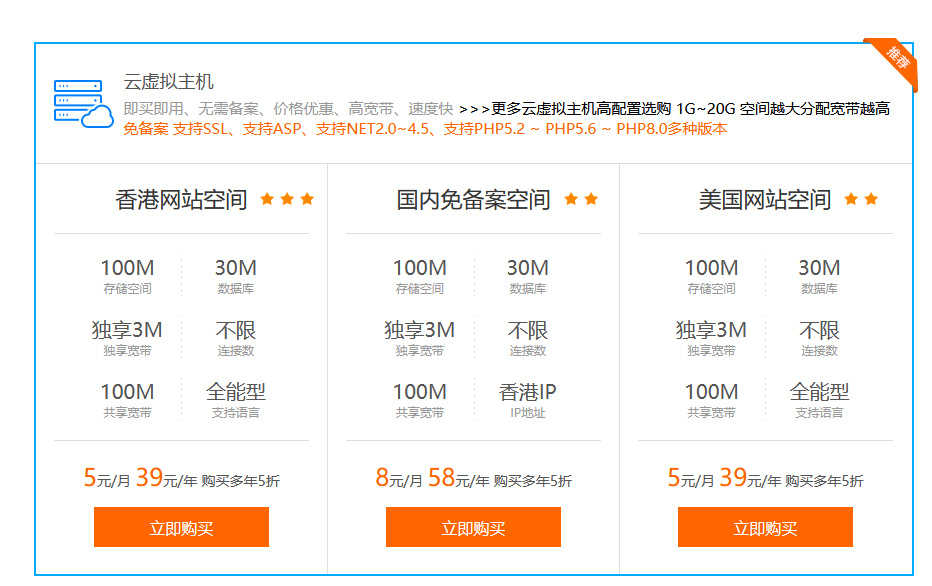The height and width of the screenshot is (586, 932).
Task: Click 100M 存储空间 in 美国 plan
Action: 711,276
